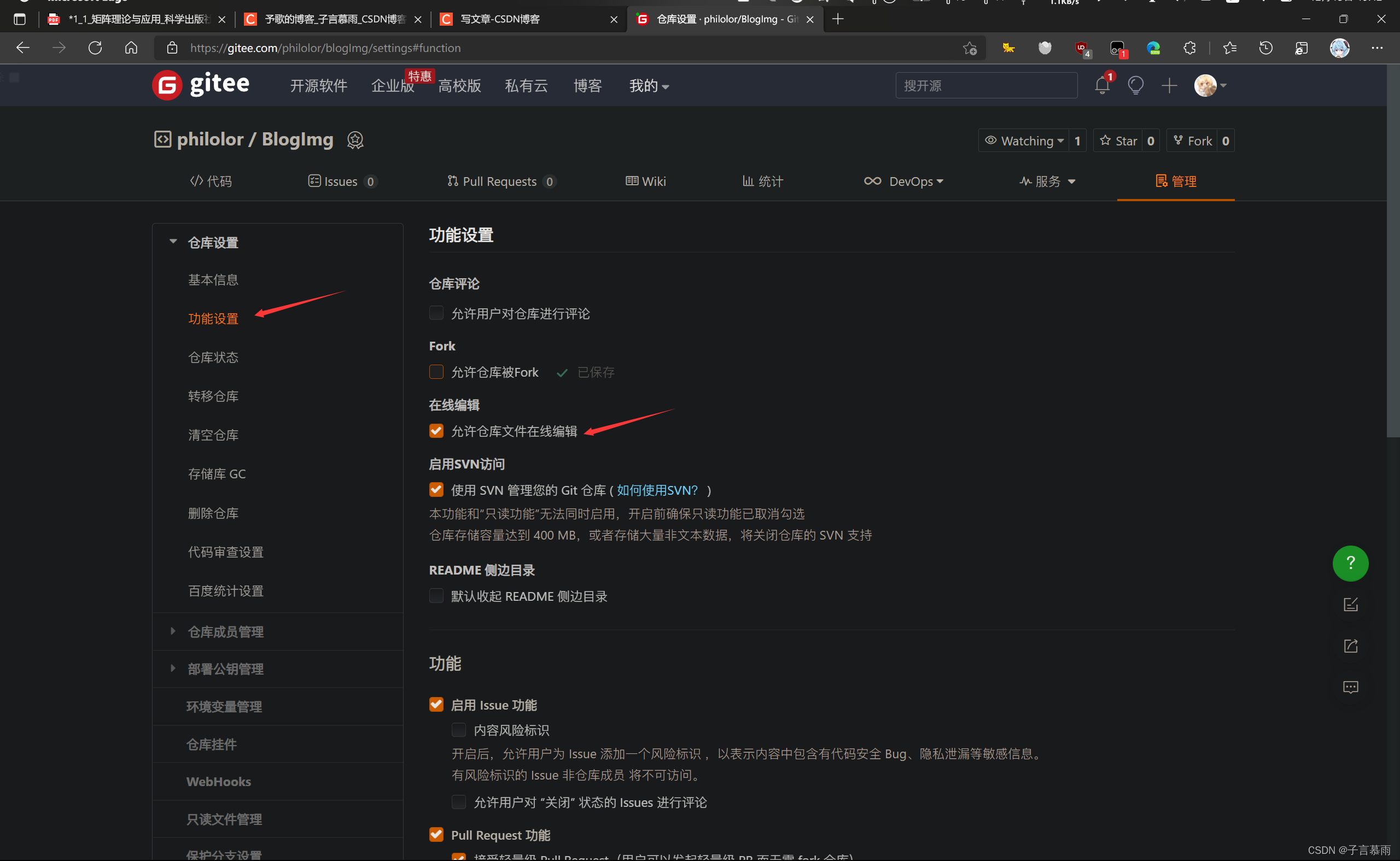1400x861 pixels.
Task: Go to 基本信息 in sidebar
Action: point(213,279)
